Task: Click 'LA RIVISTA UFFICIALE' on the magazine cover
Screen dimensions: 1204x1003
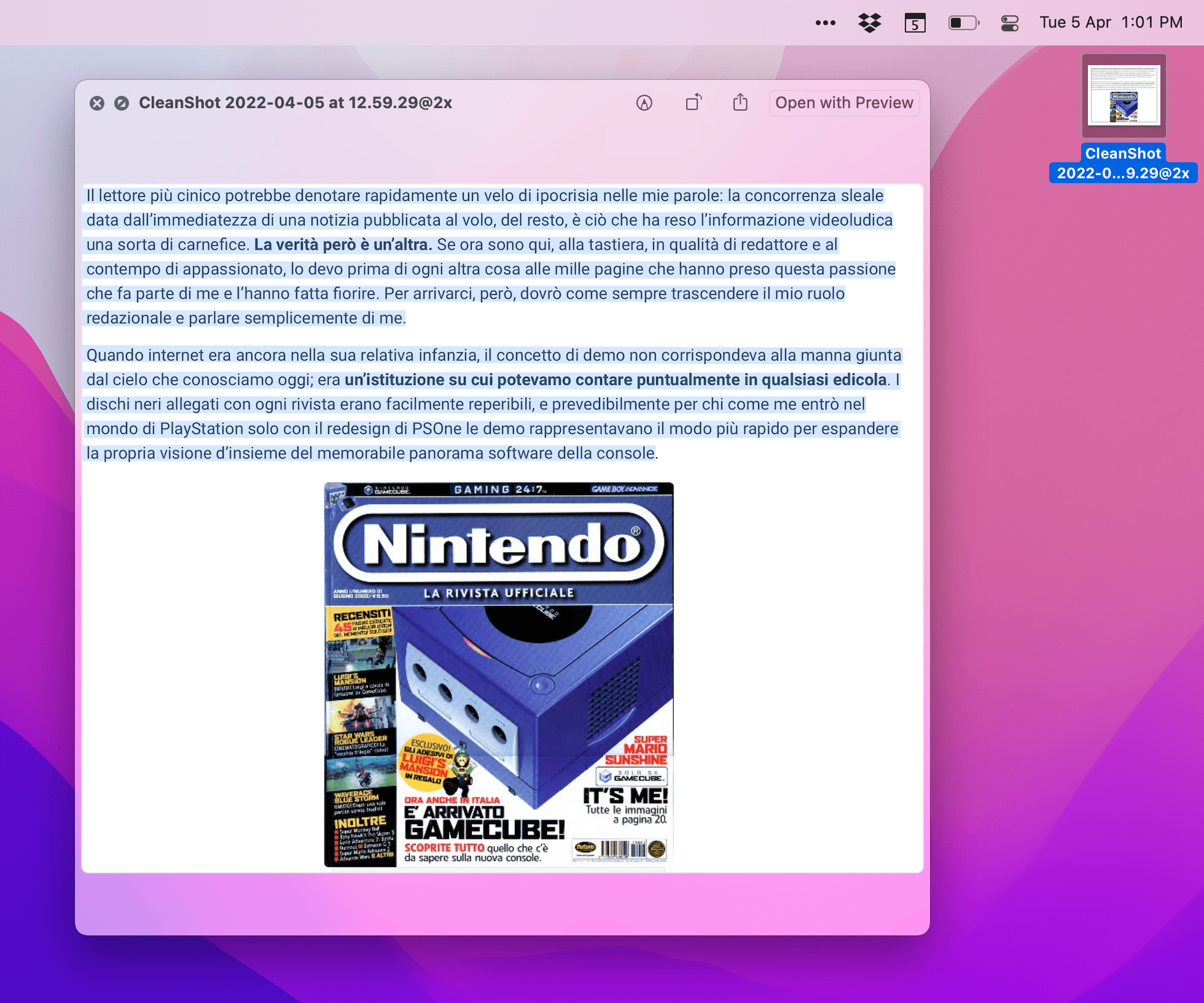Action: coord(499,593)
